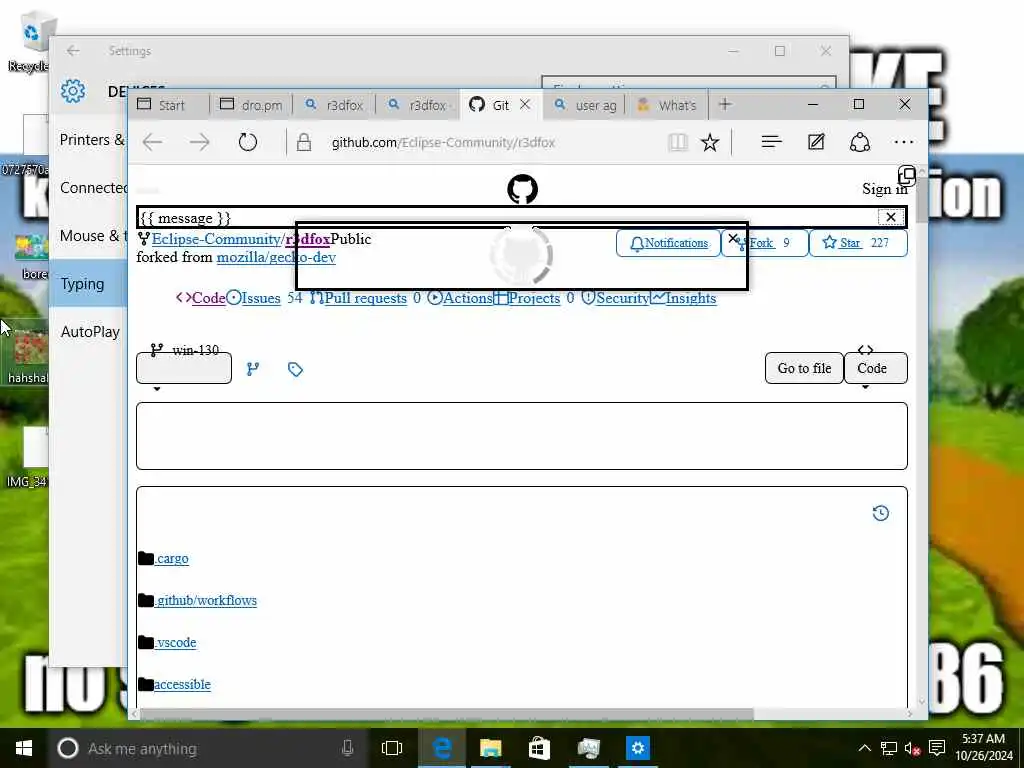The image size is (1024, 768).
Task: View repository tags icon
Action: pos(295,370)
